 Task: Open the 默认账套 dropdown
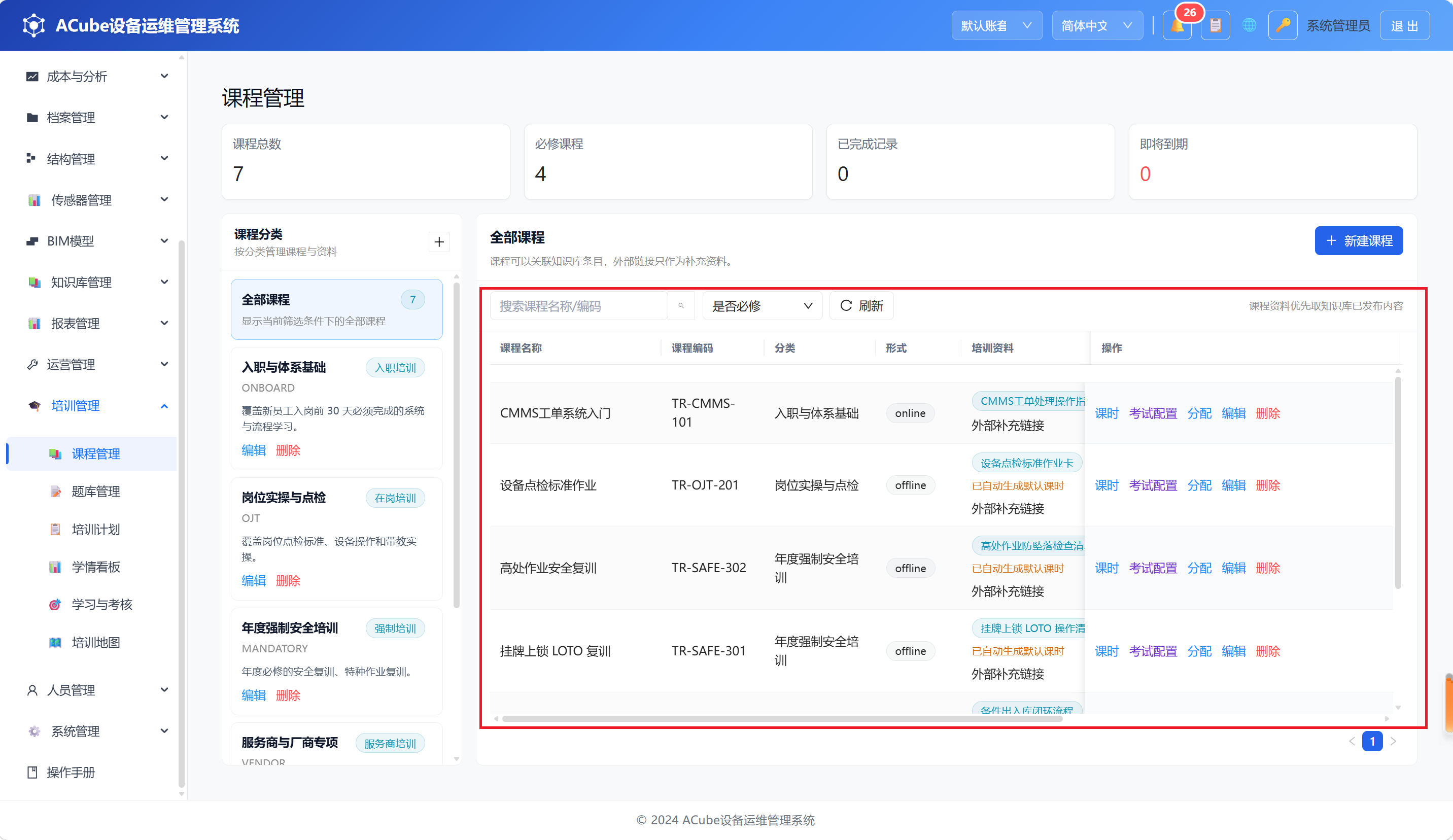pos(996,25)
